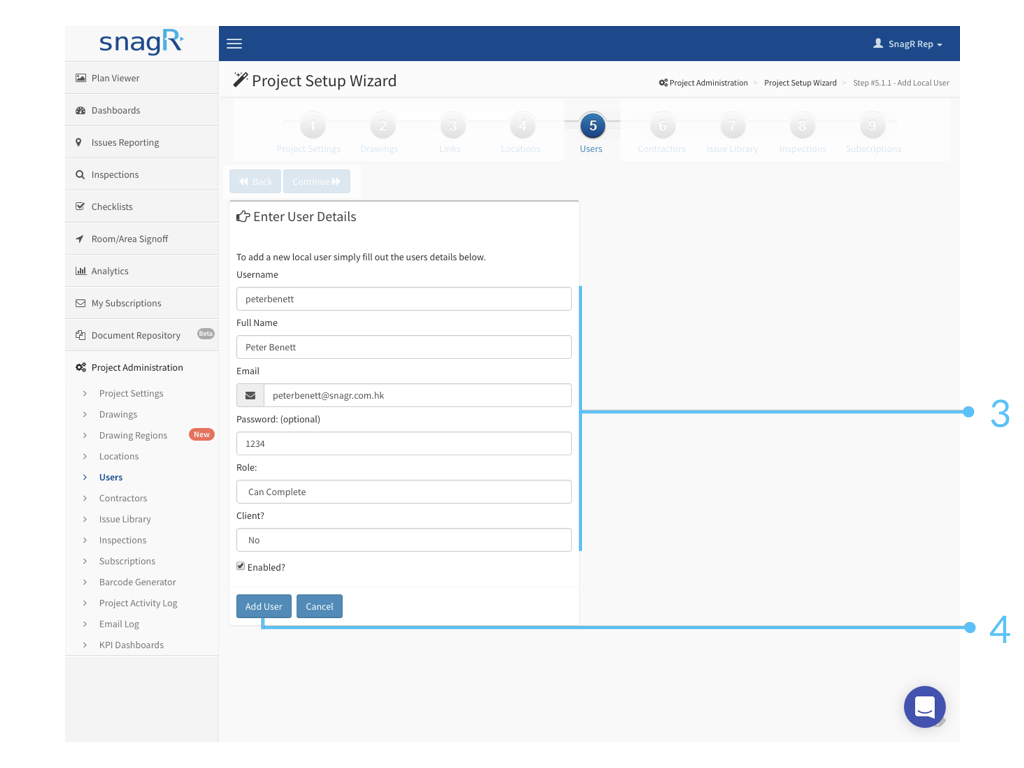Select wizard step 5 Users
This screenshot has width=1024, height=768.
(592, 126)
